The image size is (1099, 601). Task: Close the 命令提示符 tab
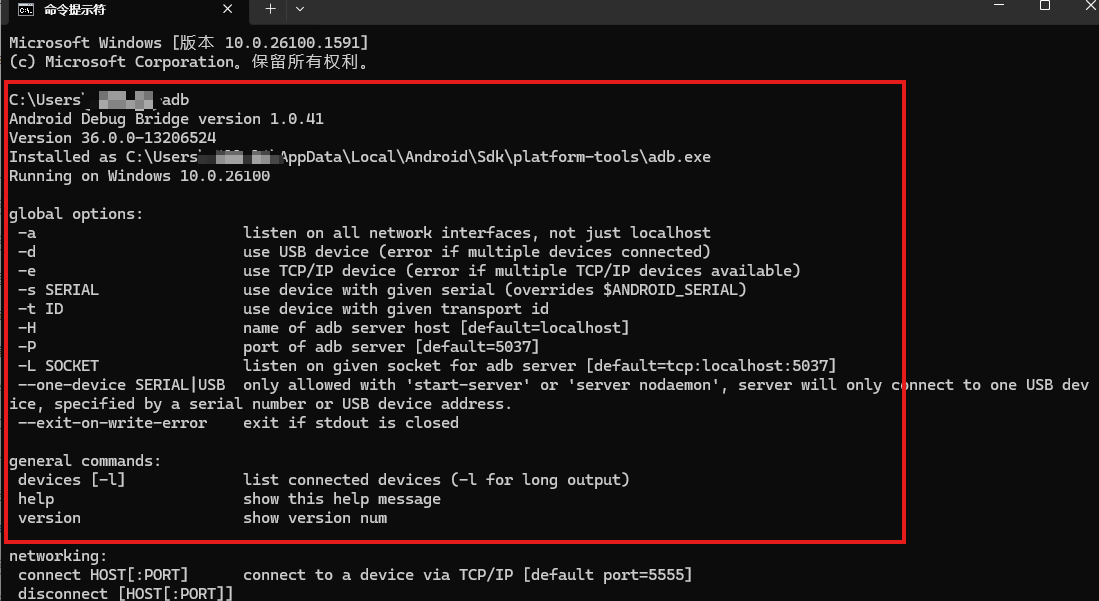(x=228, y=9)
